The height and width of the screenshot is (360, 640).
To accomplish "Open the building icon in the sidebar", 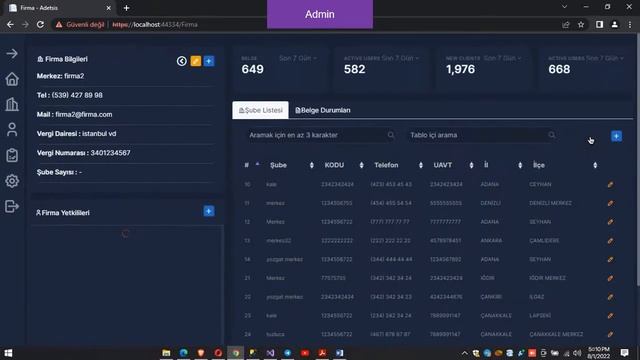I will [12, 104].
